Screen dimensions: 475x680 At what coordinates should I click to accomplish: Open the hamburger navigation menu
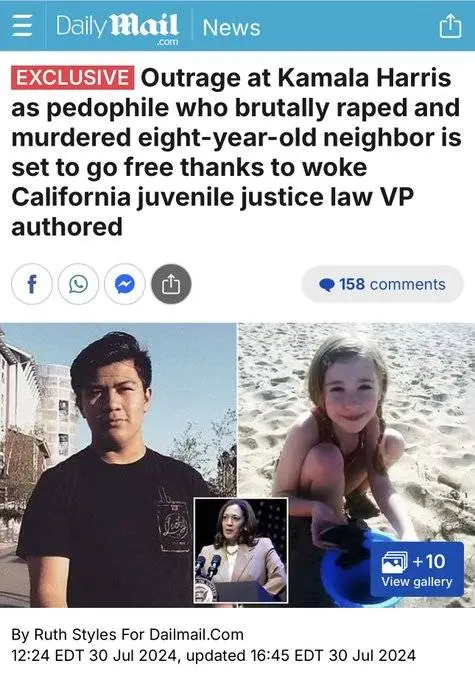tap(22, 26)
